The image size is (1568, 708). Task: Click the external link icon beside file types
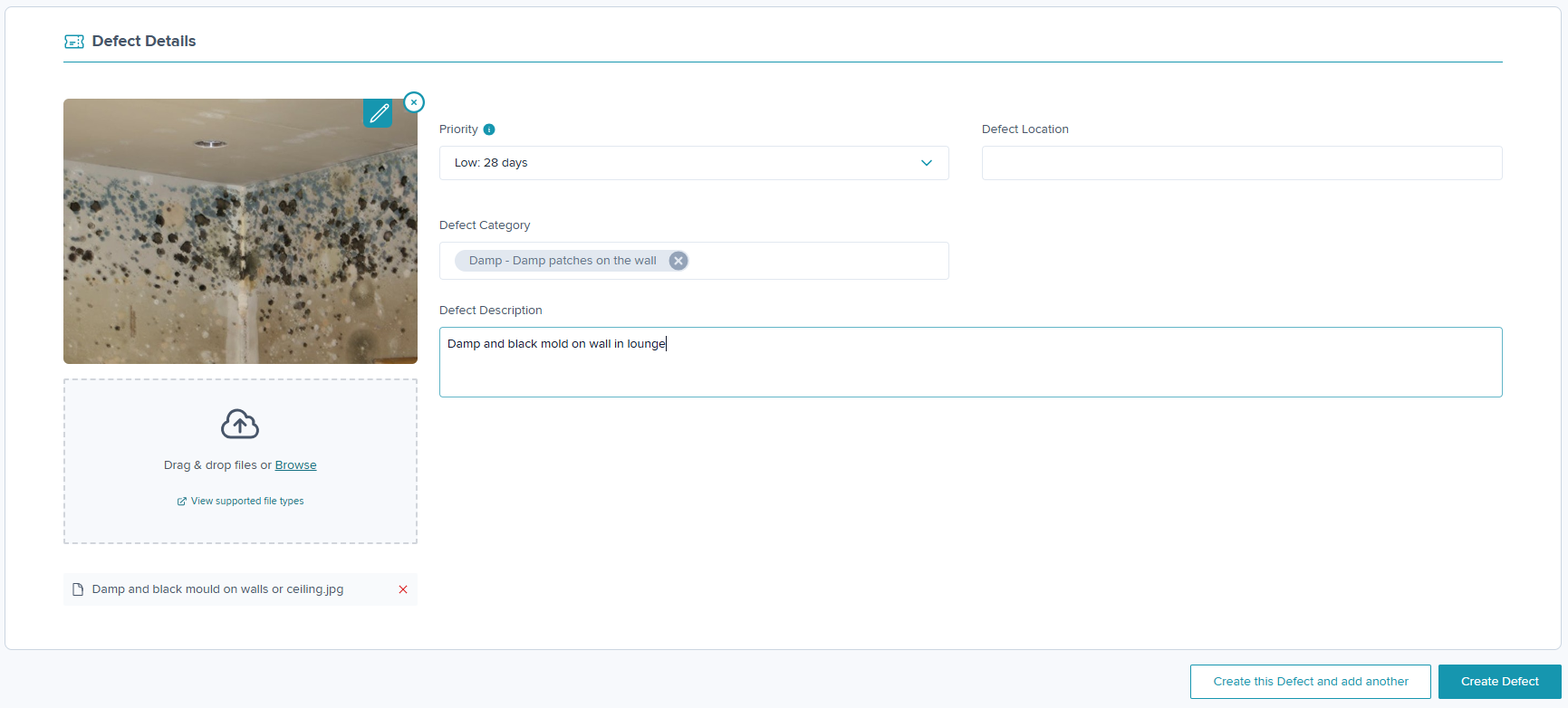tap(182, 501)
